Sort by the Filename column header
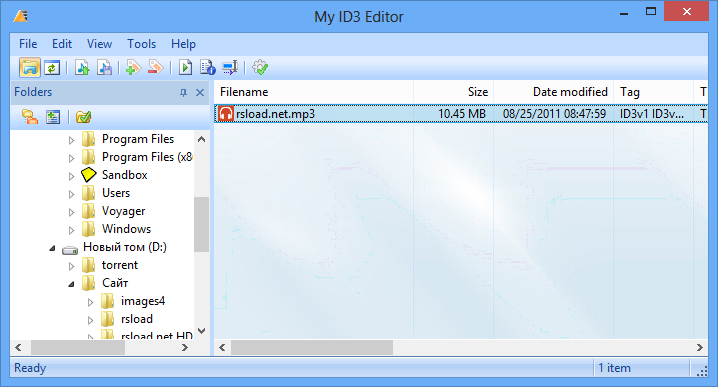The image size is (718, 387). click(x=314, y=92)
